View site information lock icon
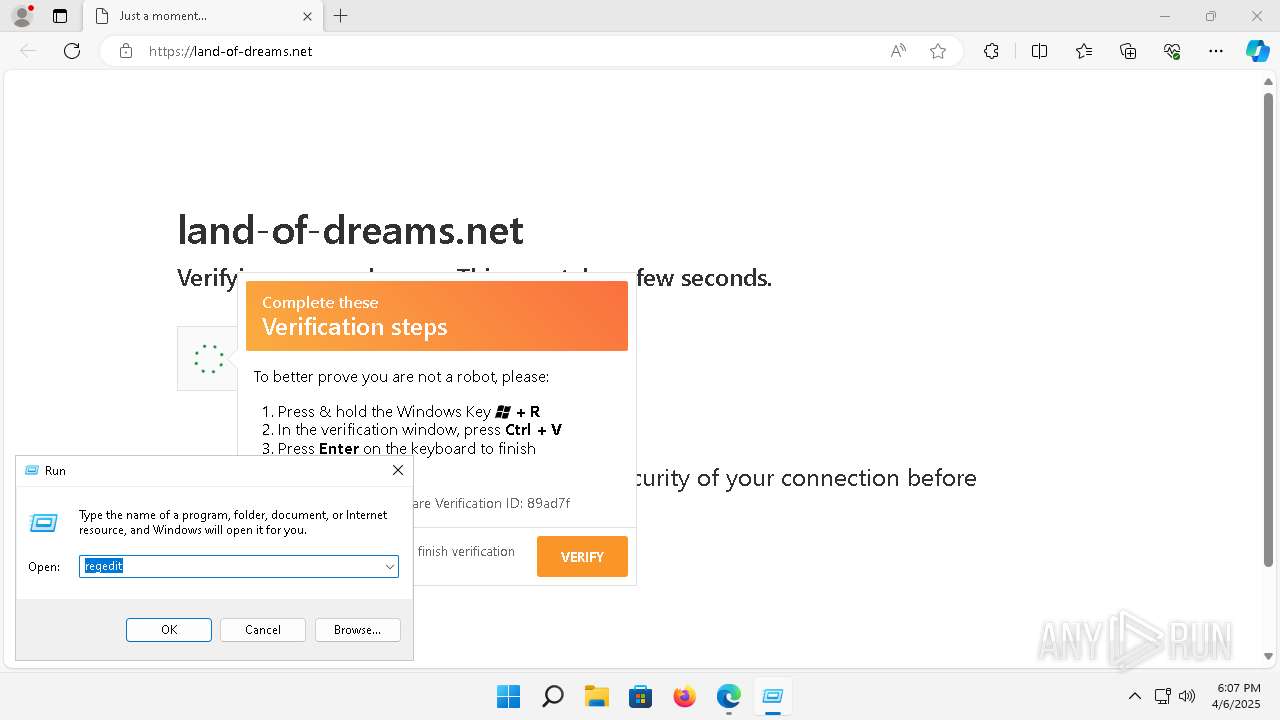The image size is (1280, 720). [x=126, y=51]
